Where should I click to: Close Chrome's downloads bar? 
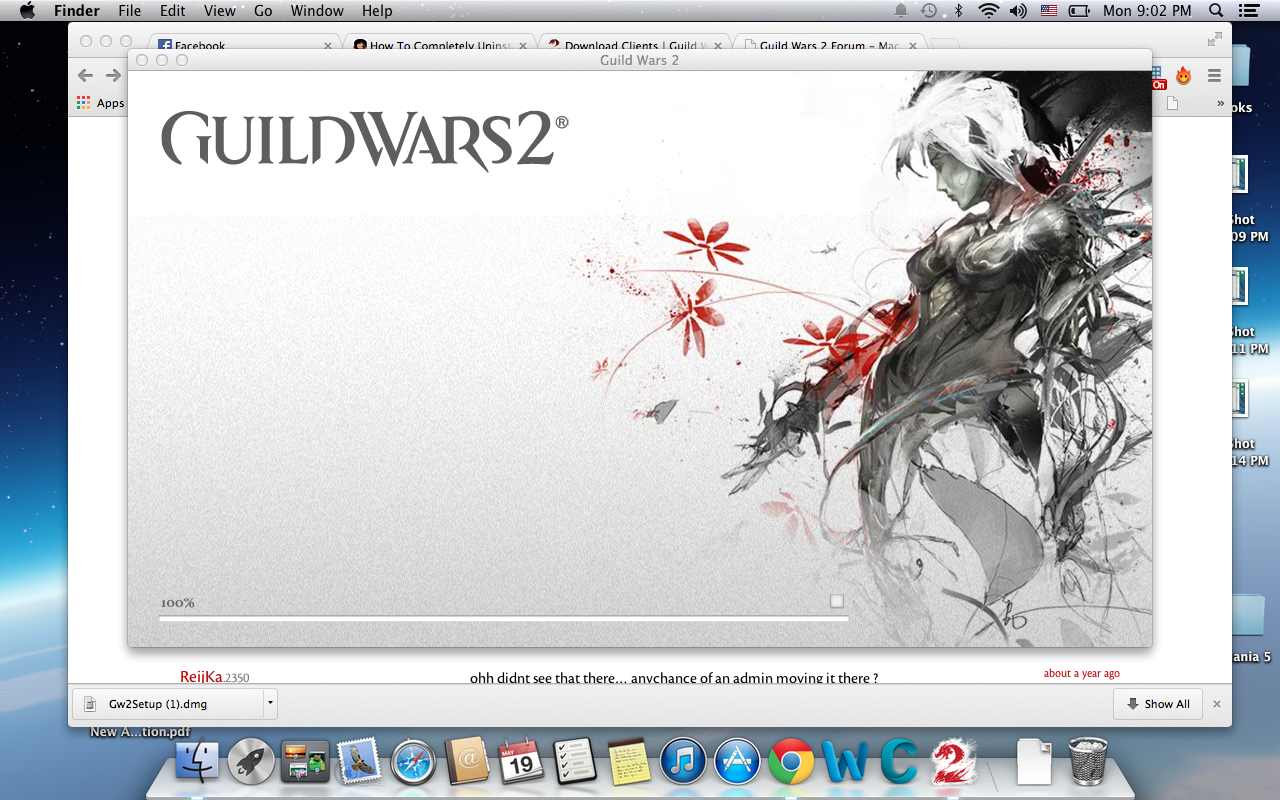1217,704
